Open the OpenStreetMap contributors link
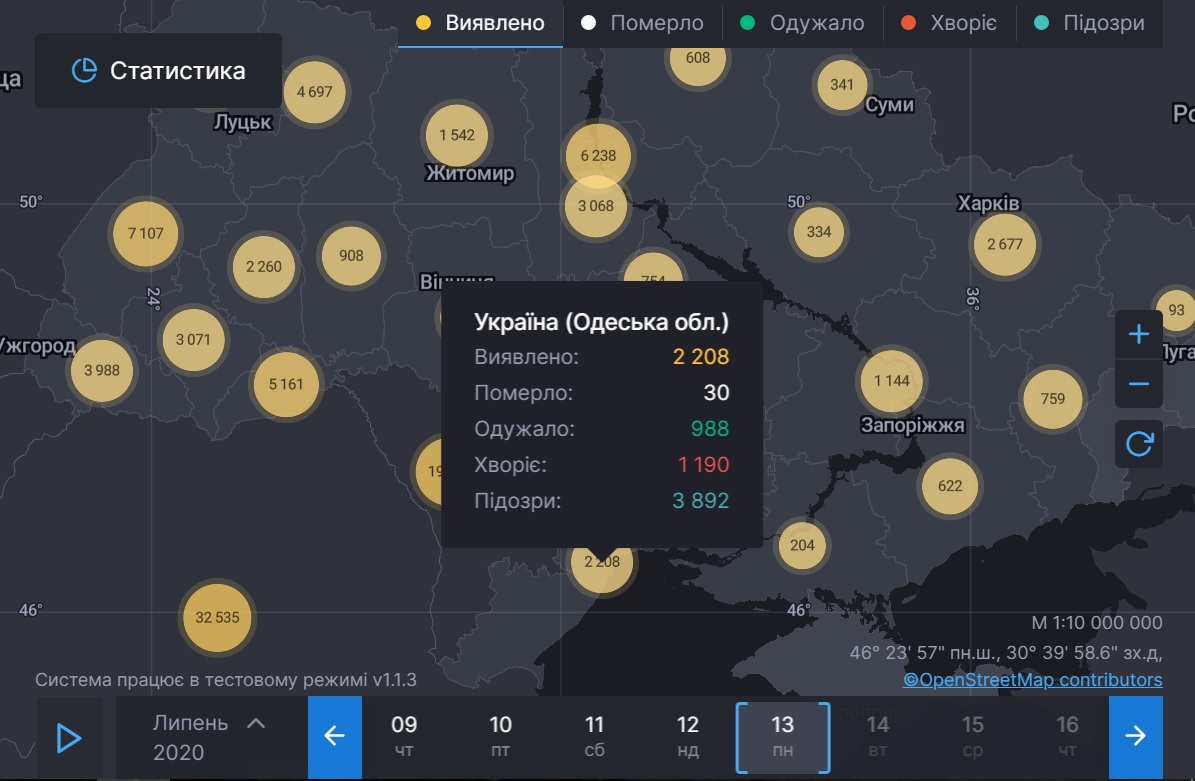This screenshot has width=1195, height=781. coord(1032,680)
